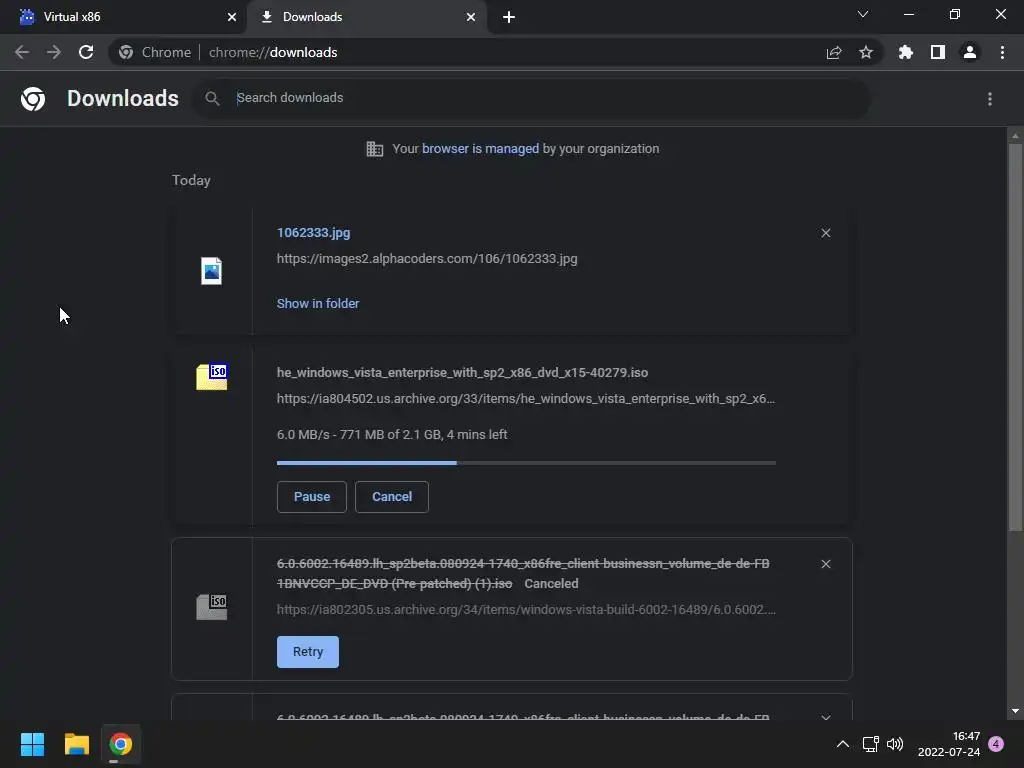
Task: Click the managed organization building icon
Action: pos(375,149)
